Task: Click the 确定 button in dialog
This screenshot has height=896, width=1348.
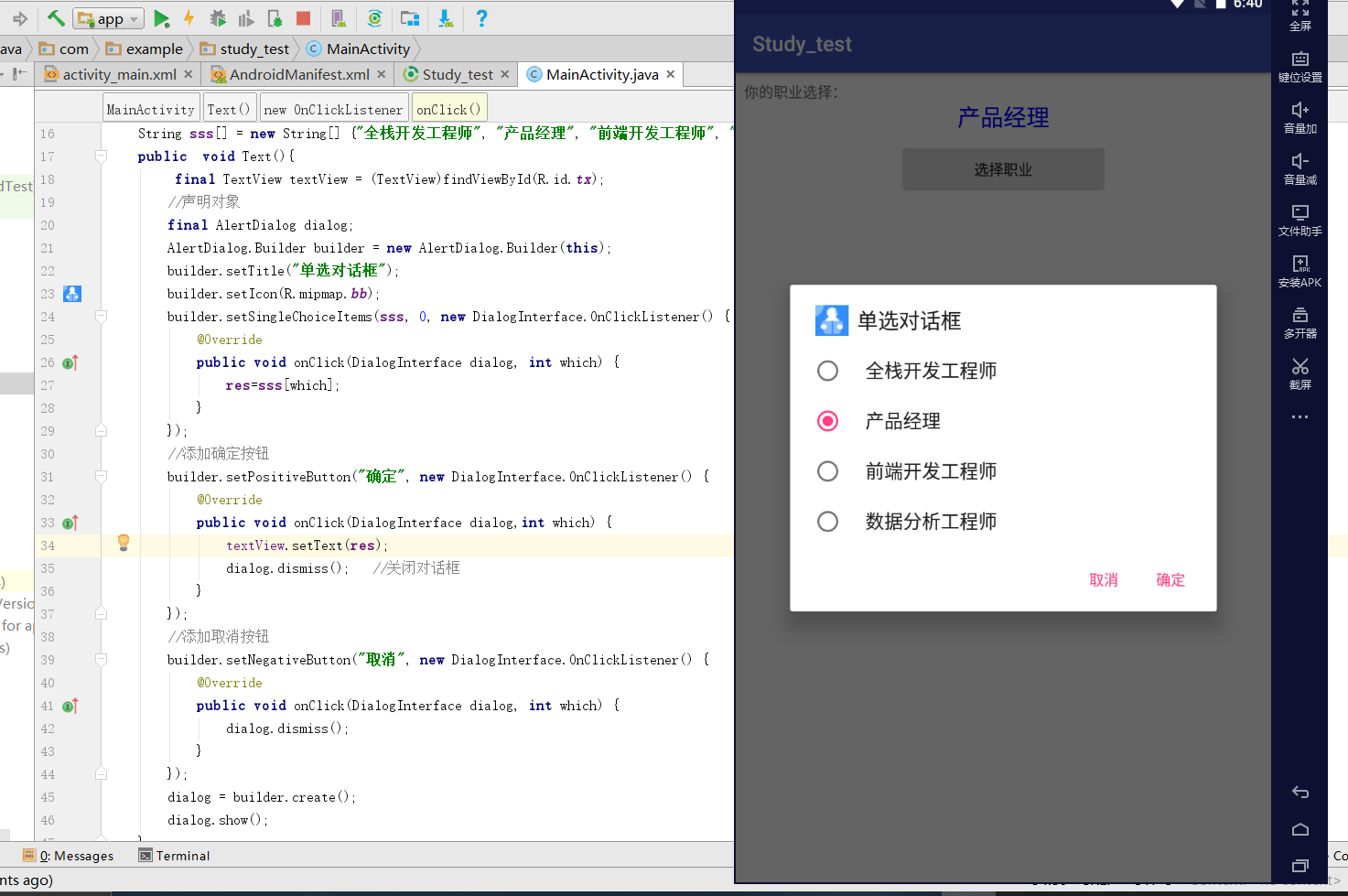Action: (x=1170, y=580)
